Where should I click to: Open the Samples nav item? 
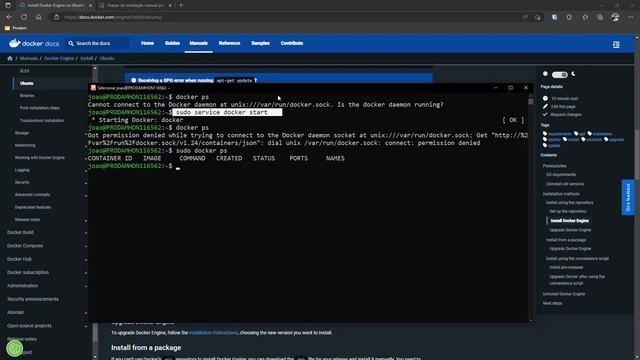(260, 43)
